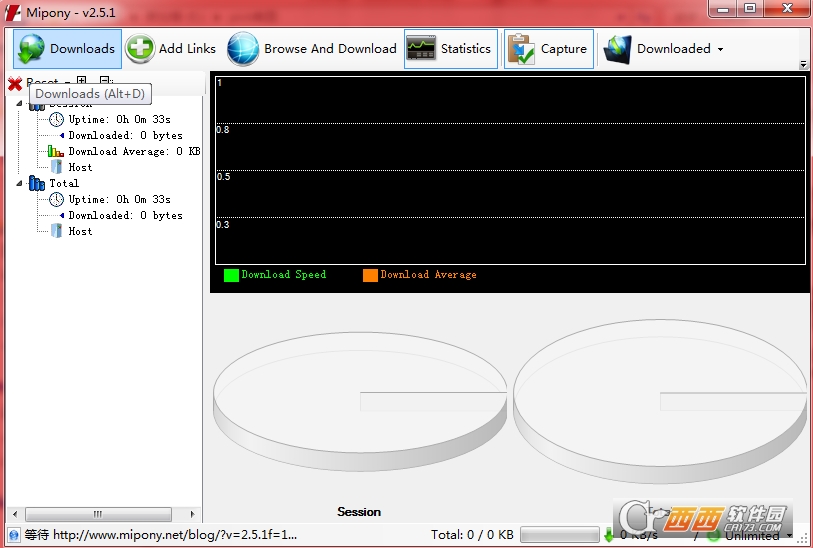Click the red X Reset button
This screenshot has width=813, height=548.
click(x=16, y=83)
